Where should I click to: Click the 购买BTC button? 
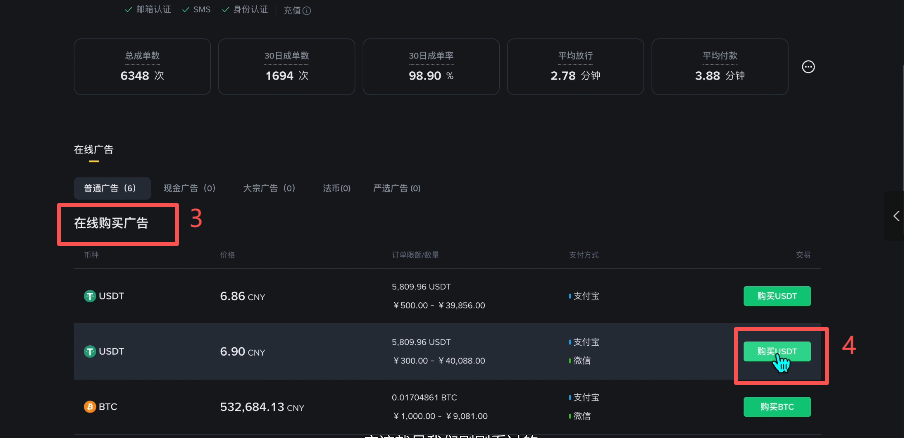coord(777,407)
